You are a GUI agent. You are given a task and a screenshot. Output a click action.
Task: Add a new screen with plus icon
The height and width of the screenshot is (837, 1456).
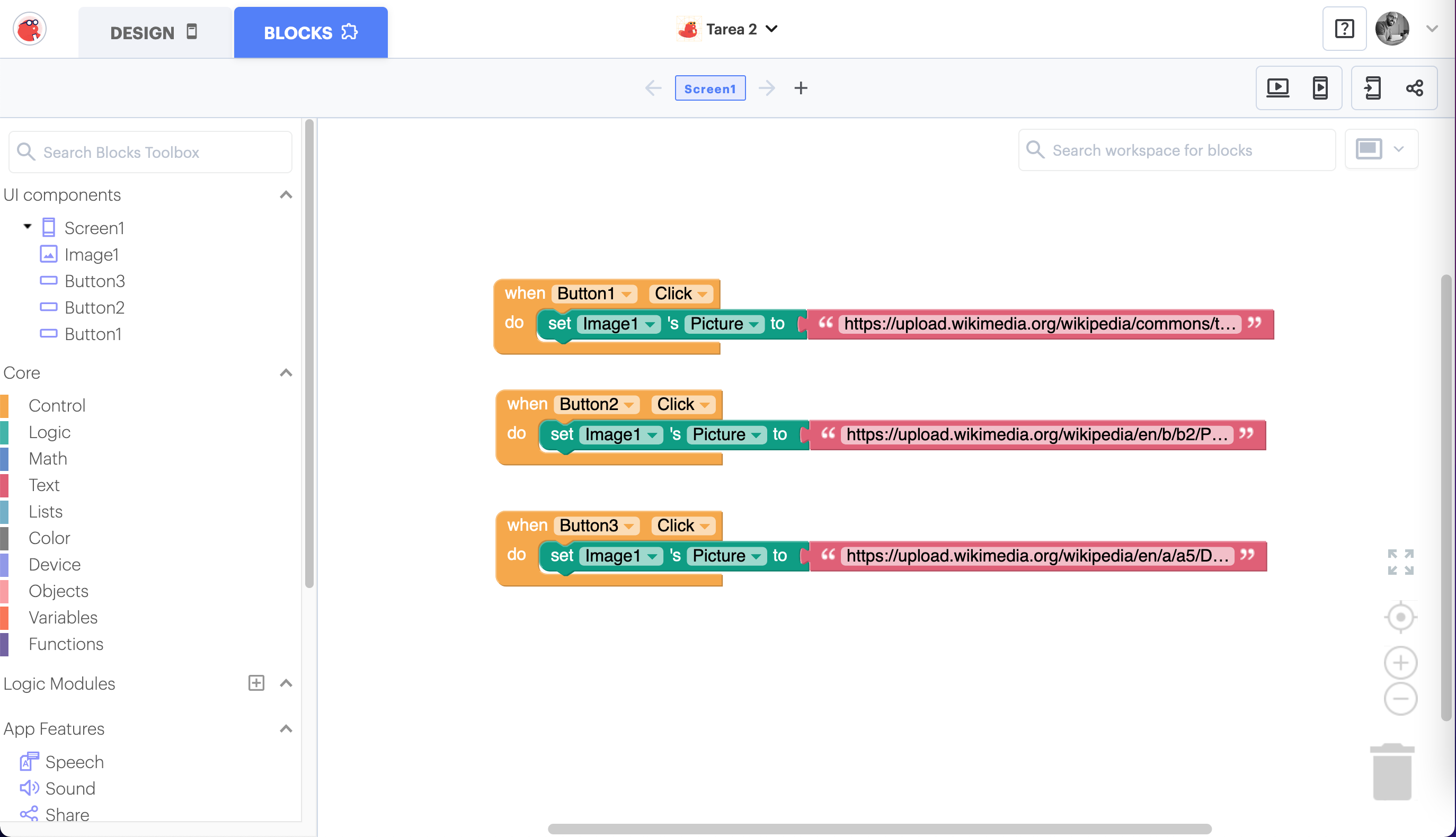pos(801,88)
